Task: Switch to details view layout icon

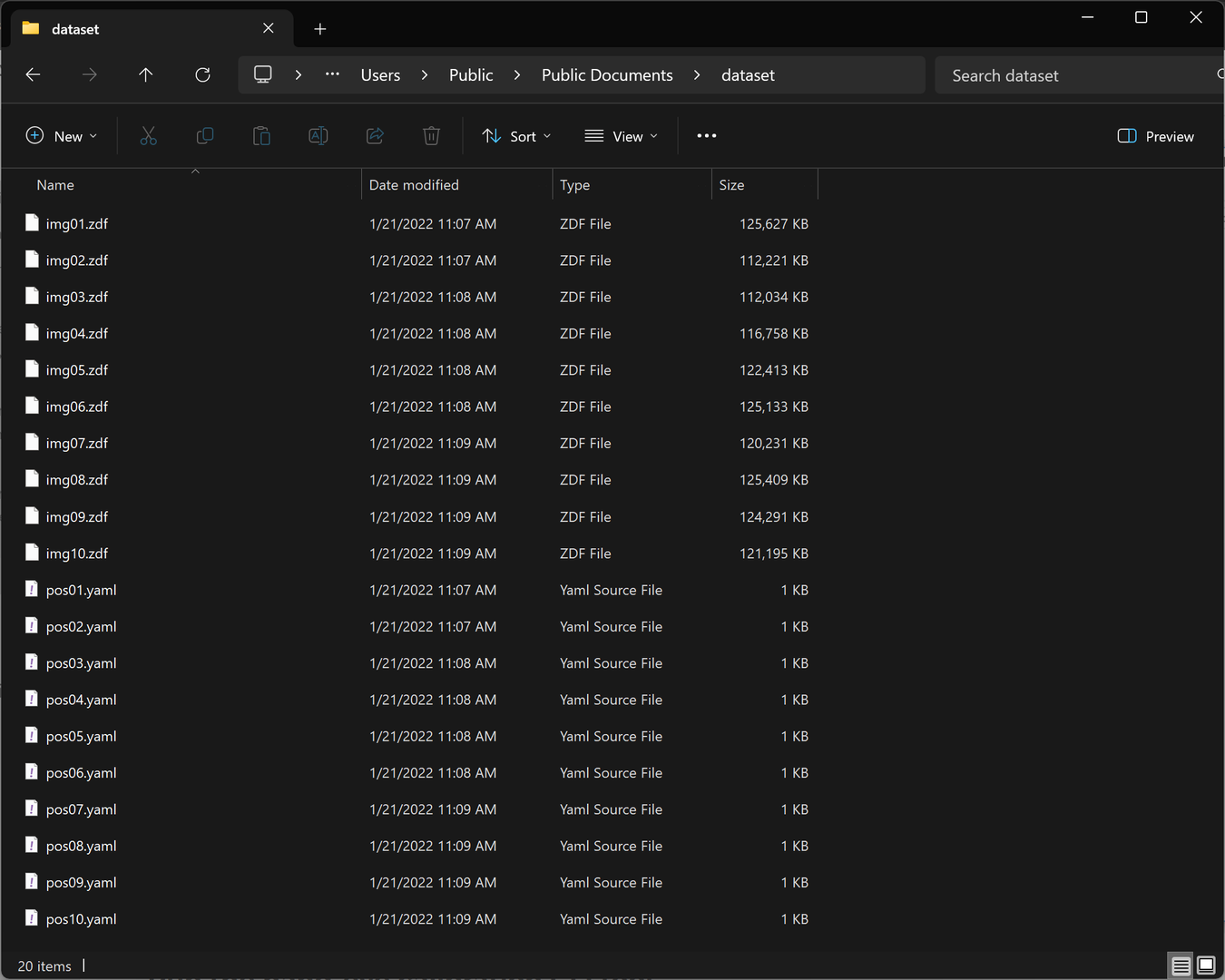Action: coord(1181,965)
